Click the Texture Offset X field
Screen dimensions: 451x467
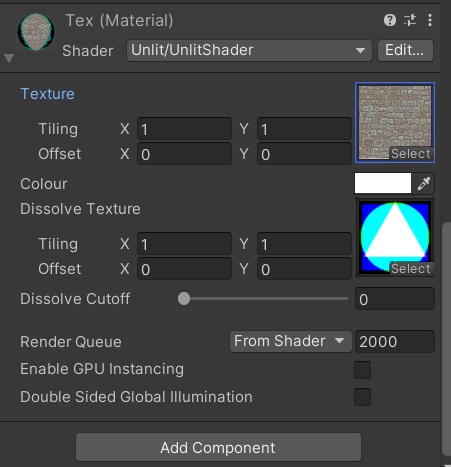tap(184, 154)
